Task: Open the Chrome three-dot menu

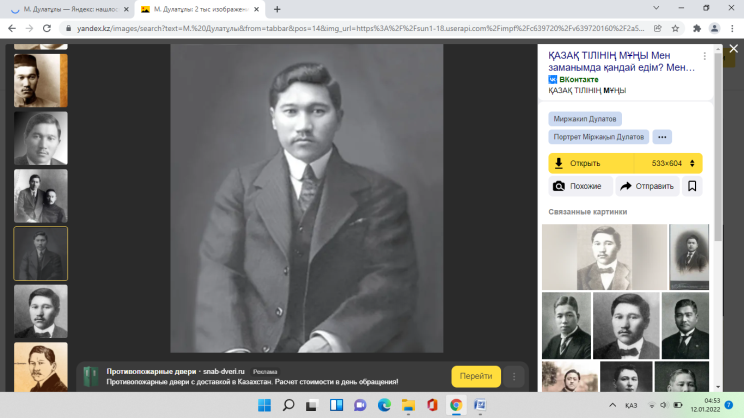Action: (x=732, y=28)
